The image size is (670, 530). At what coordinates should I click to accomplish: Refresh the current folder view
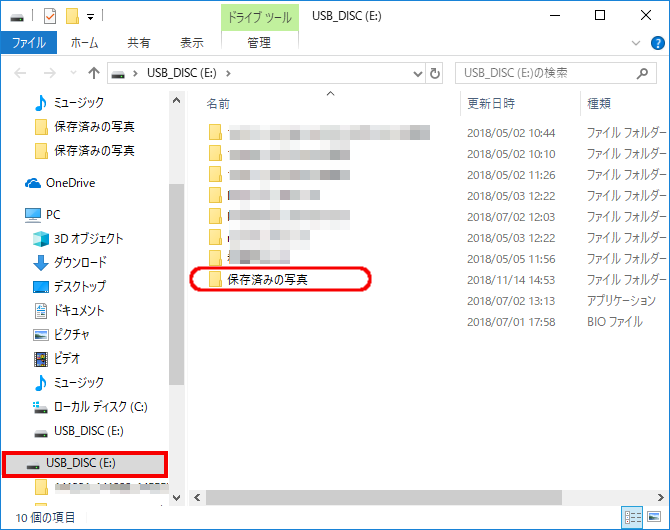pyautogui.click(x=435, y=74)
